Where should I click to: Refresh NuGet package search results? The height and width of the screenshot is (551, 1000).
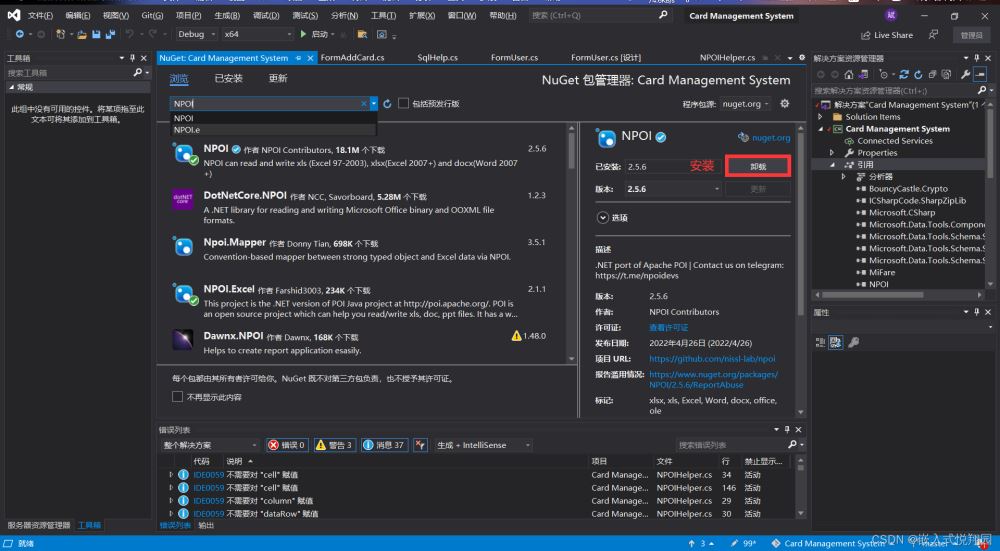click(x=387, y=103)
